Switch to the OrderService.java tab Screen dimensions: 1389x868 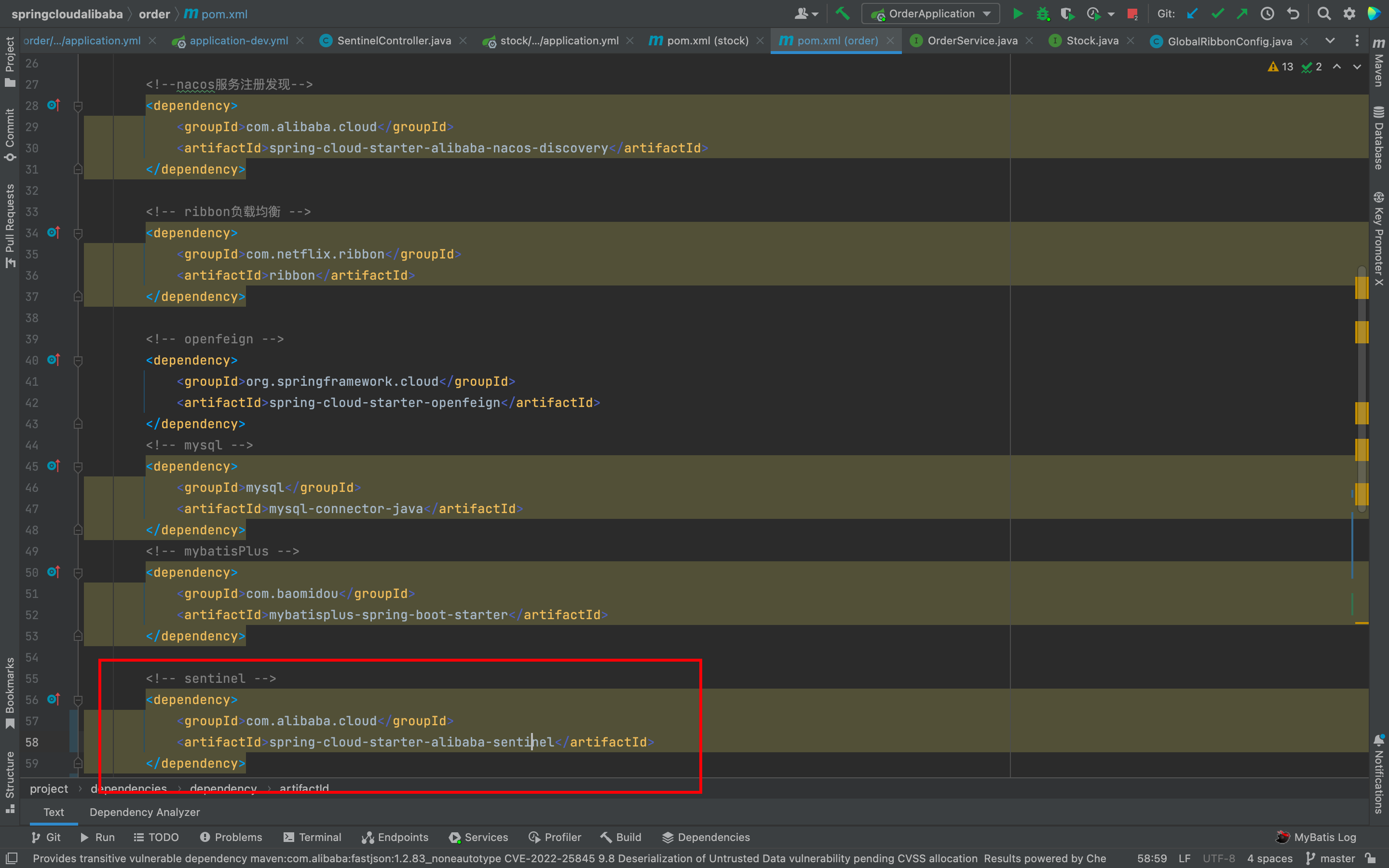[x=971, y=41]
